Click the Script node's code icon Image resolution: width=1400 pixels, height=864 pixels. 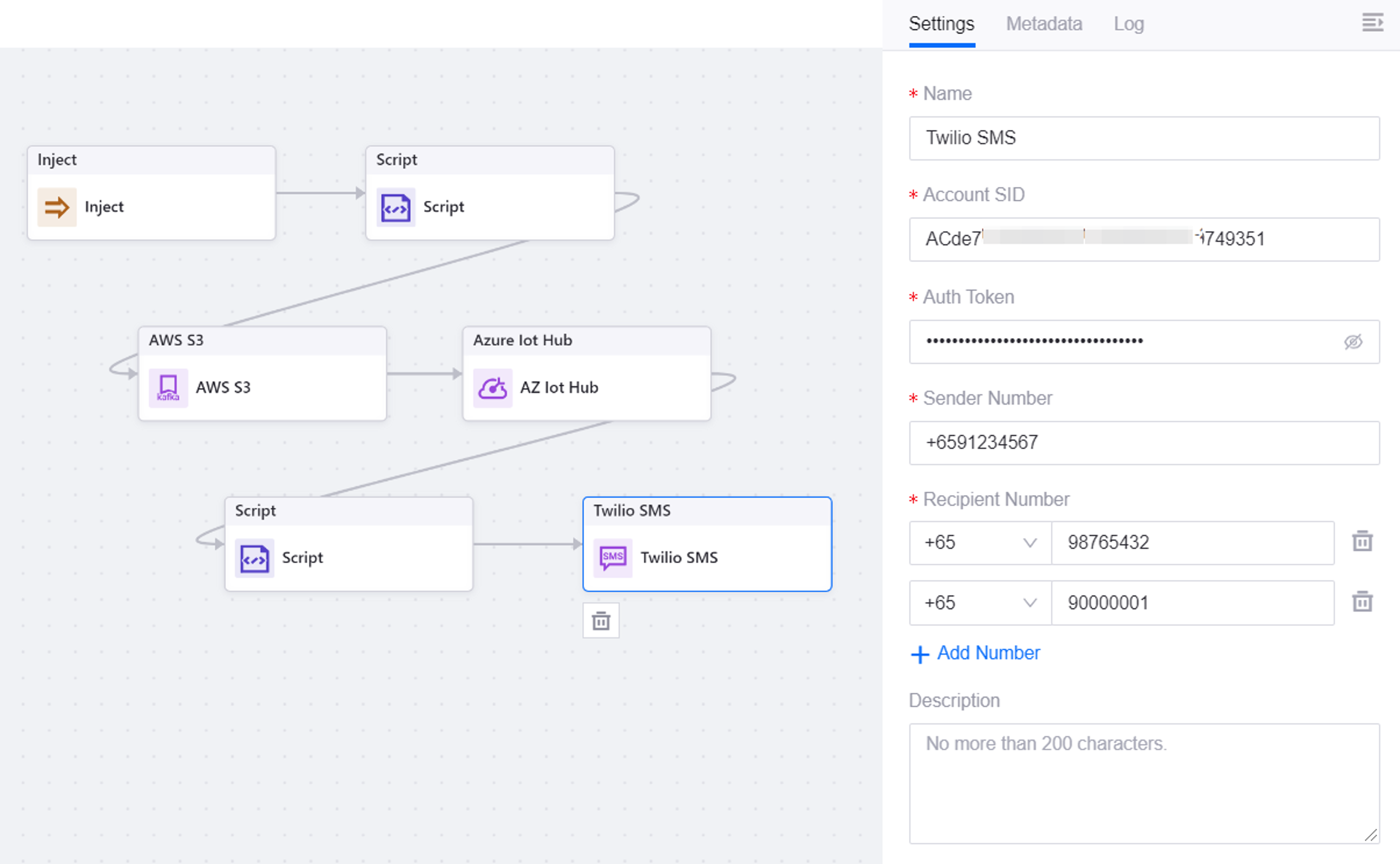click(x=396, y=207)
